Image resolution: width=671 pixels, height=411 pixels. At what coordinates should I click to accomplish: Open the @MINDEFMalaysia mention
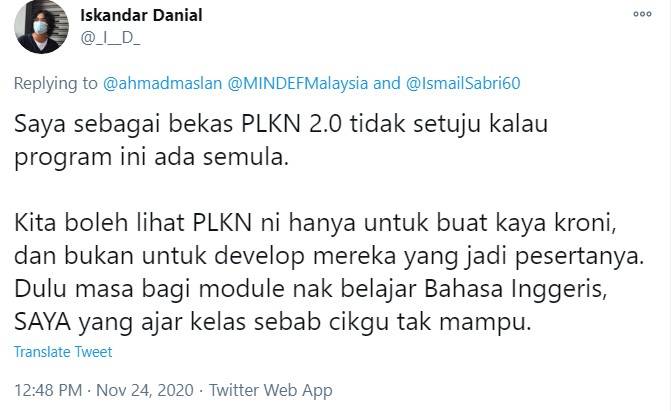[297, 83]
